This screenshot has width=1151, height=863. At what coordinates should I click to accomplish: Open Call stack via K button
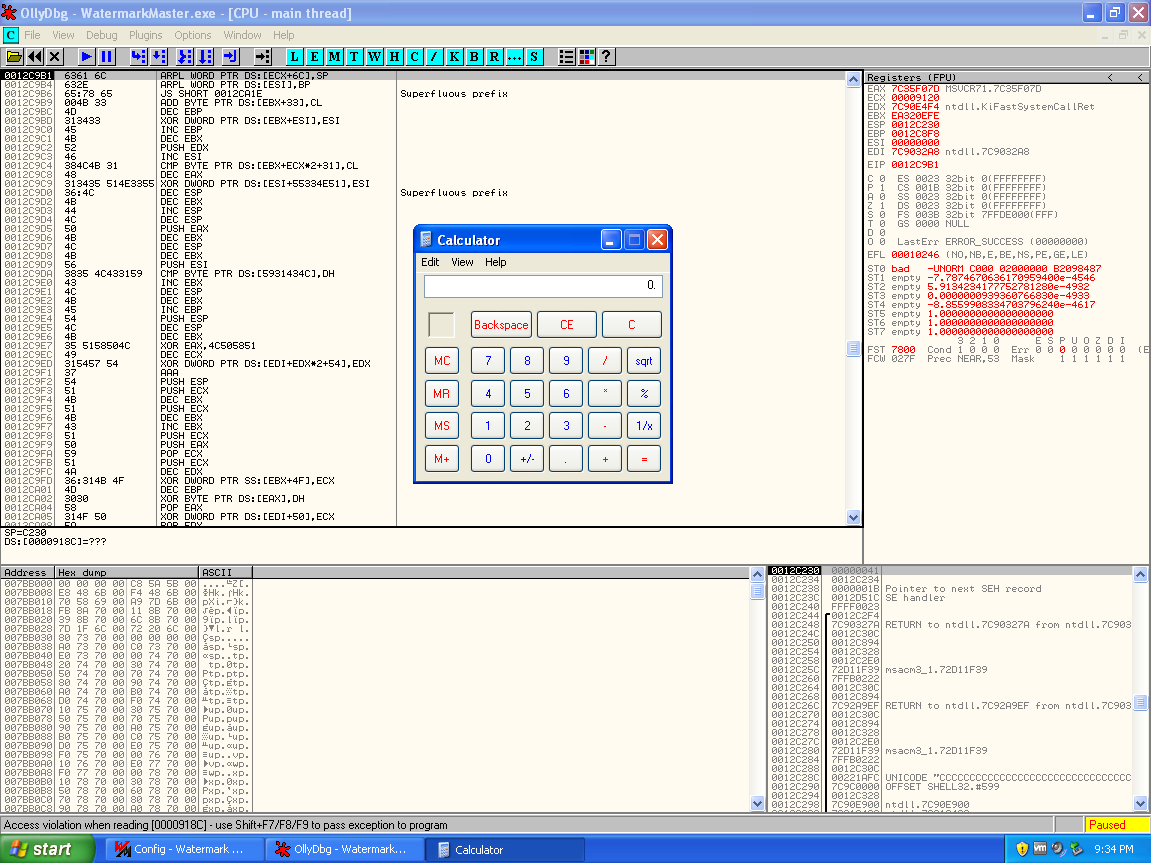[454, 57]
